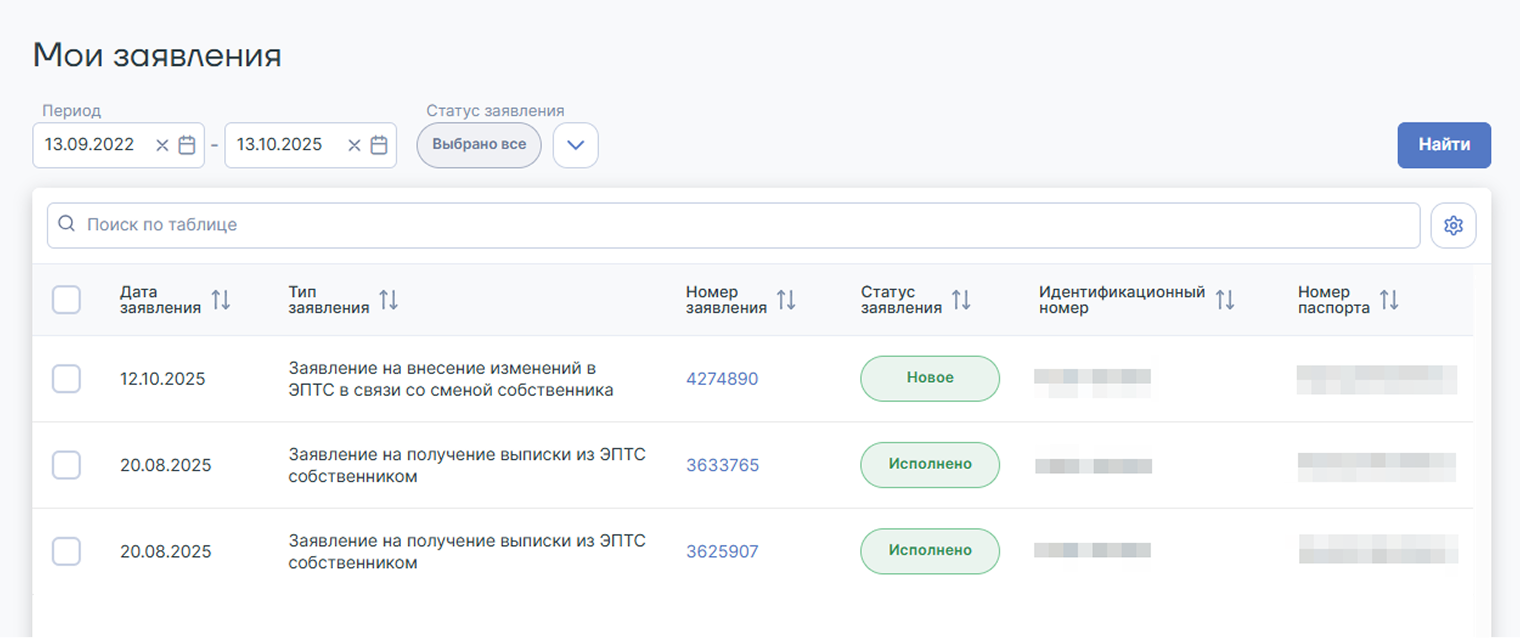1520x638 pixels.
Task: Open application number 4274890 link
Action: (x=722, y=379)
